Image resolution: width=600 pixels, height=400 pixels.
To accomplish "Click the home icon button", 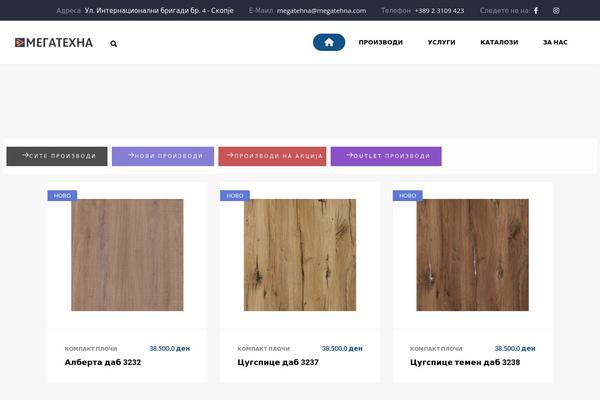I will click(x=329, y=42).
